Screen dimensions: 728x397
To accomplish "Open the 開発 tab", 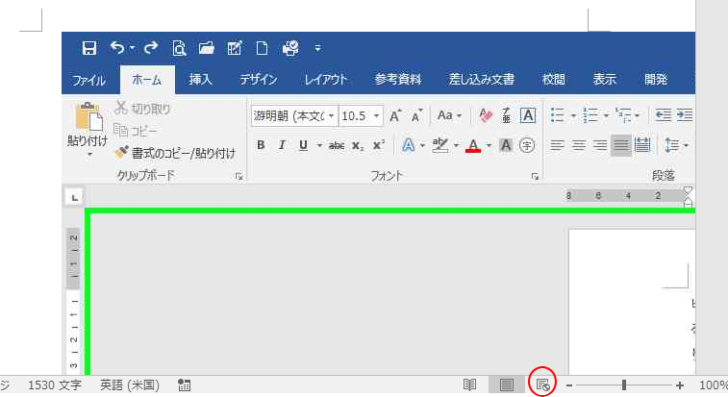I will click(x=656, y=79).
